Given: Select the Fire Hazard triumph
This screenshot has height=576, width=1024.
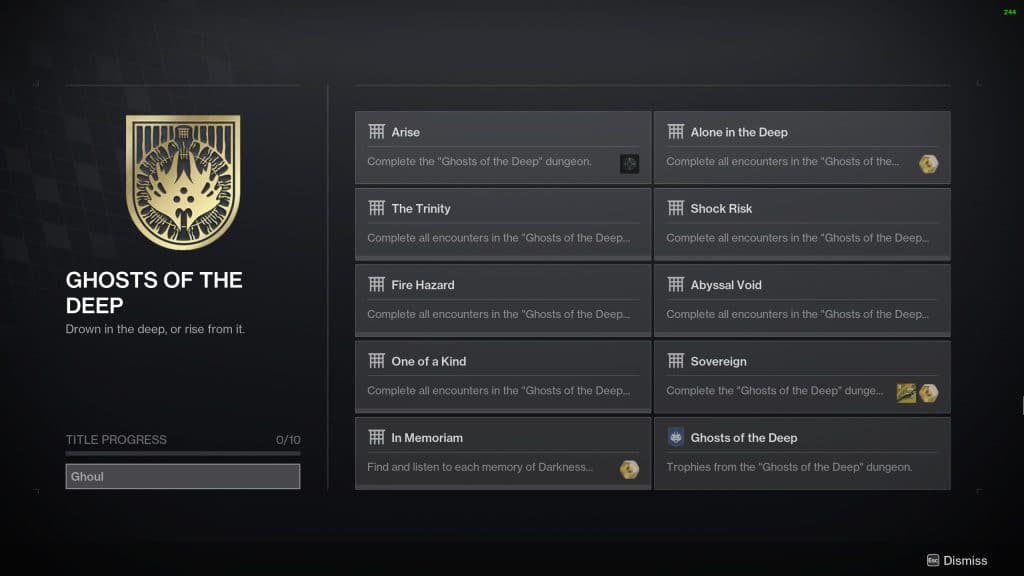Looking at the screenshot, I should pos(503,300).
